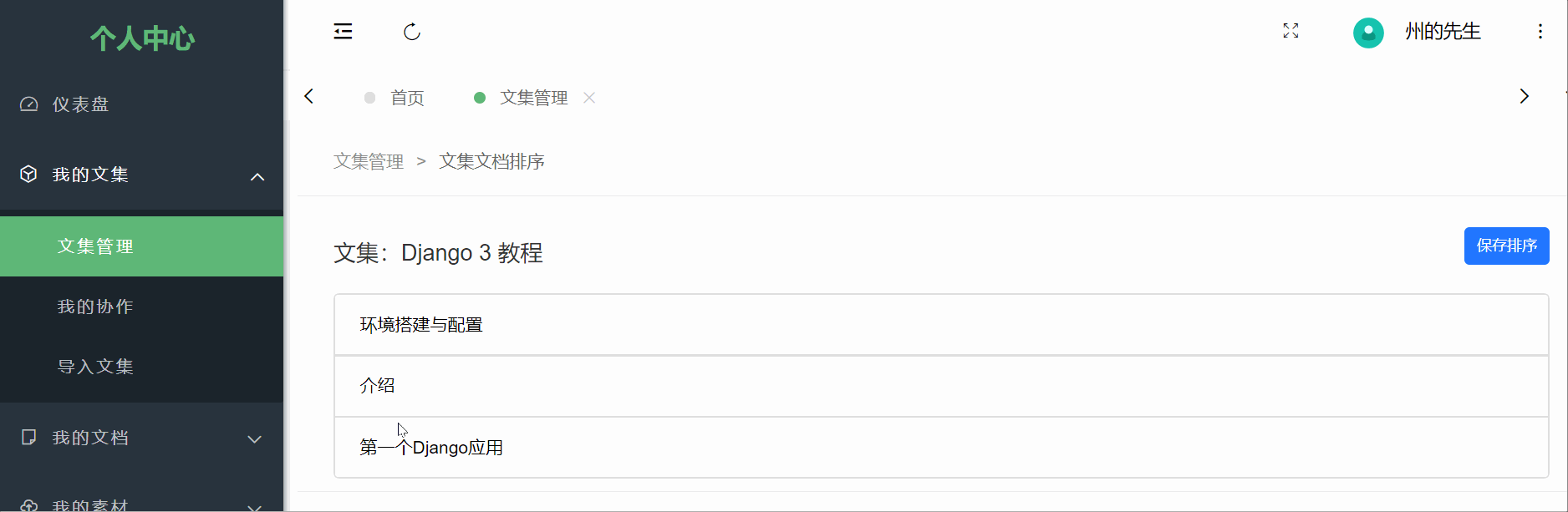Click the dashboard gauge icon
1568x512 pixels.
(29, 104)
